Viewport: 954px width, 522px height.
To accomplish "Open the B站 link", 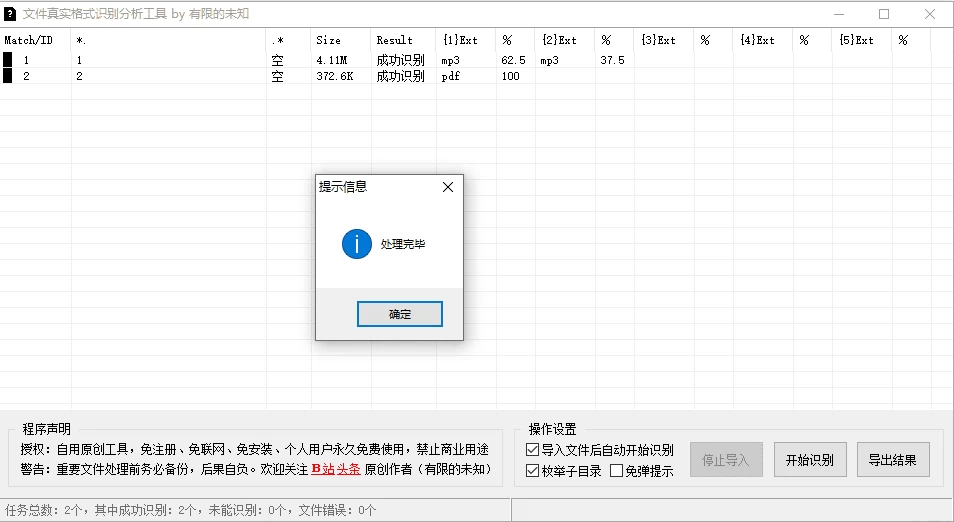I will (x=322, y=469).
